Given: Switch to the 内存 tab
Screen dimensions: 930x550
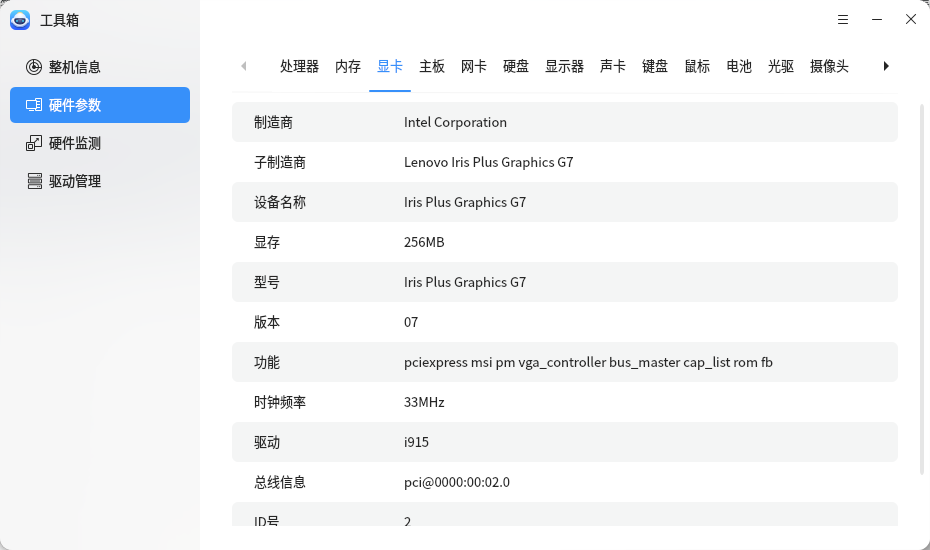Looking at the screenshot, I should (348, 66).
